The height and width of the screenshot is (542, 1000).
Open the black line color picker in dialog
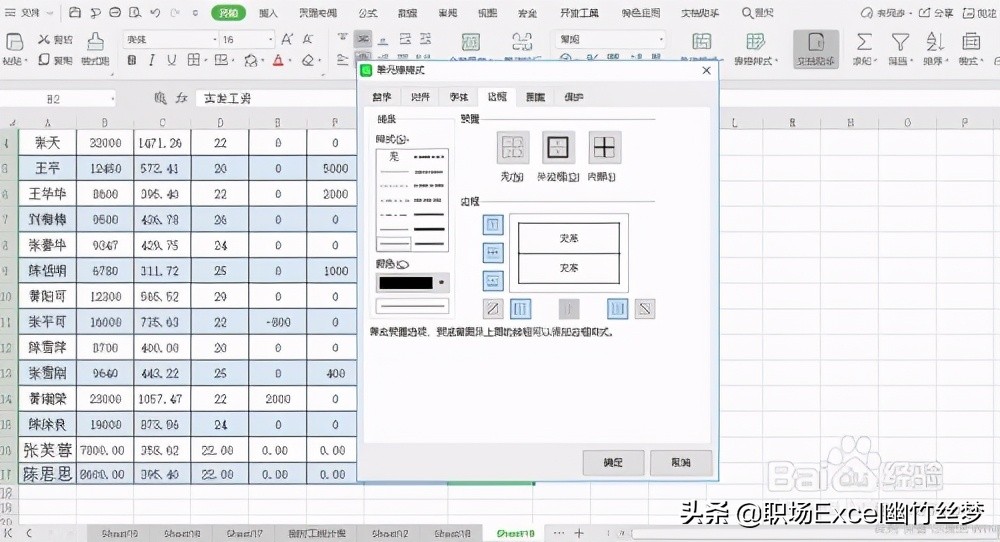coord(413,282)
